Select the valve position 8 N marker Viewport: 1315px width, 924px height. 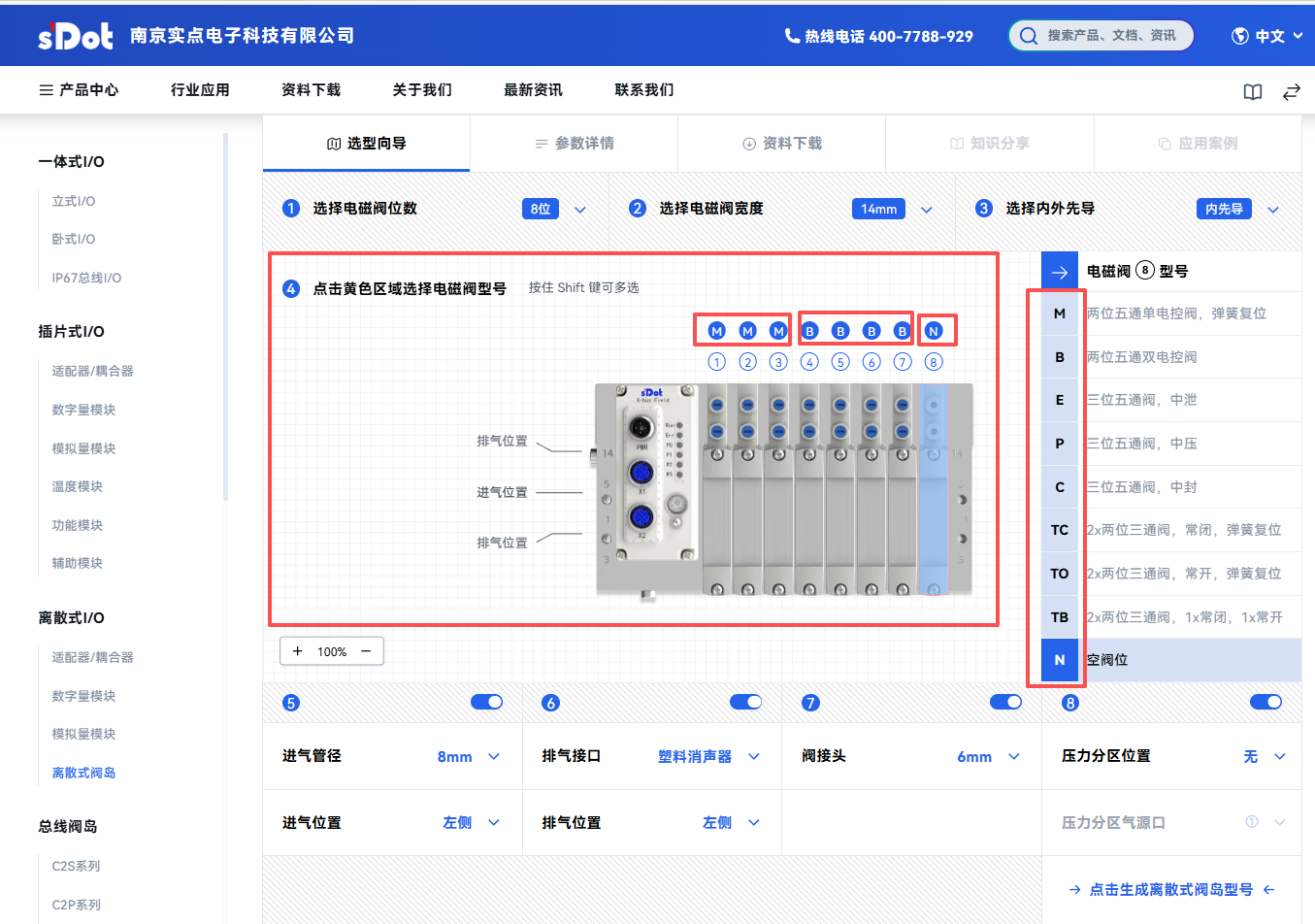point(934,331)
